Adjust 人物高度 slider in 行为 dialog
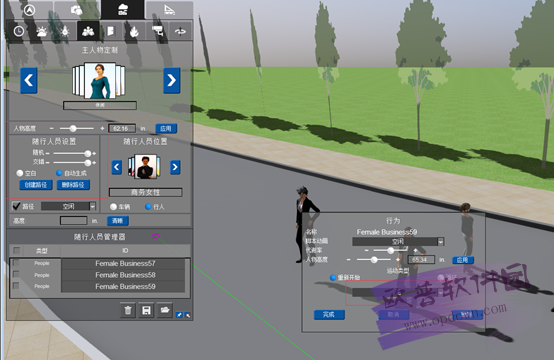The width and height of the screenshot is (554, 360). 375,260
